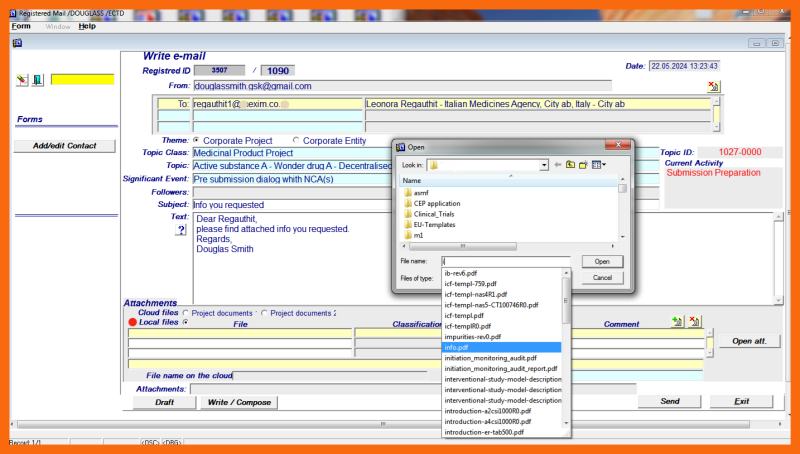Viewport: 800px width, 454px height.
Task: Expand the Look in folder dropdown
Action: click(x=543, y=165)
